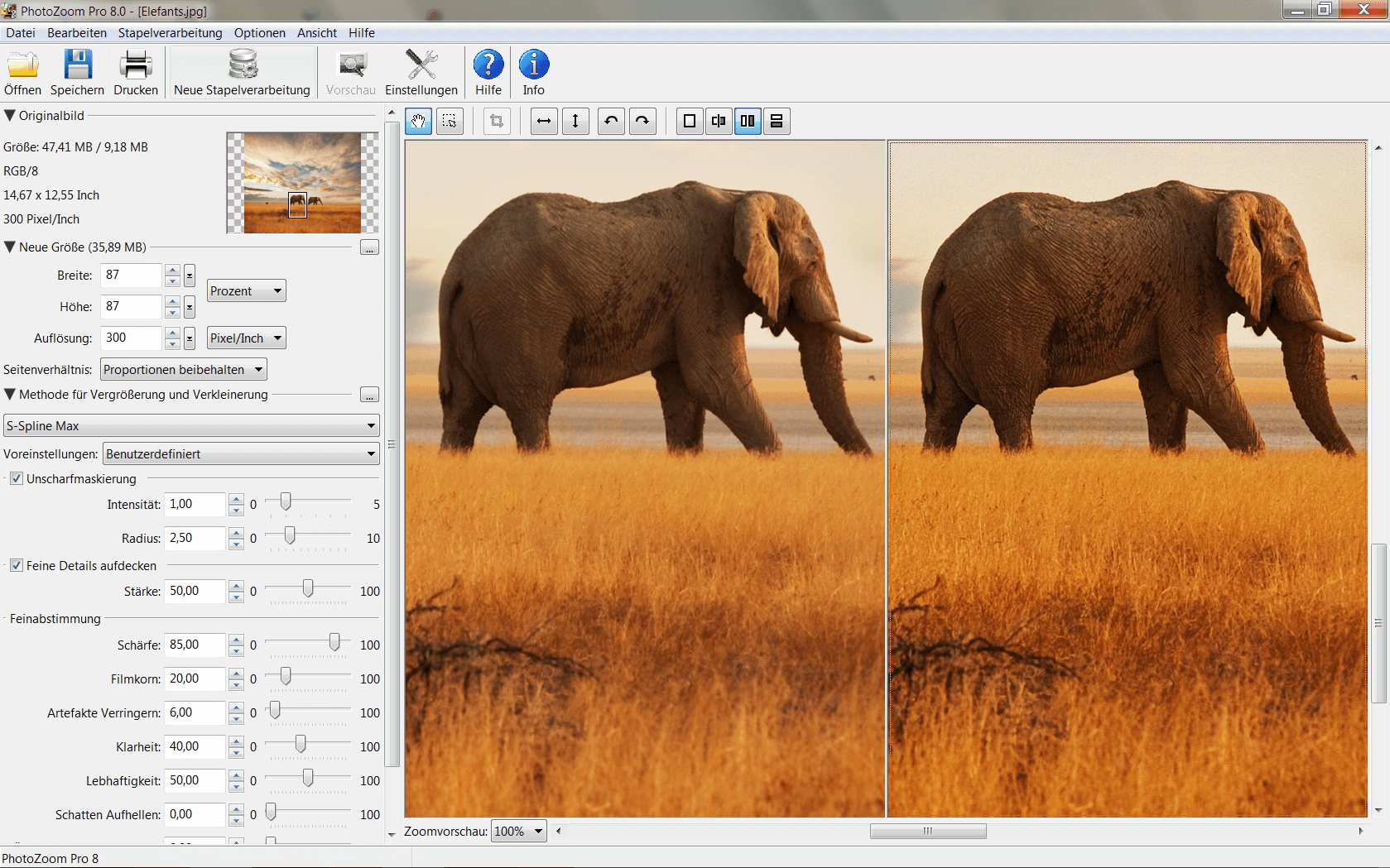Click the Speichern button
This screenshot has height=868, width=1390.
tap(77, 71)
